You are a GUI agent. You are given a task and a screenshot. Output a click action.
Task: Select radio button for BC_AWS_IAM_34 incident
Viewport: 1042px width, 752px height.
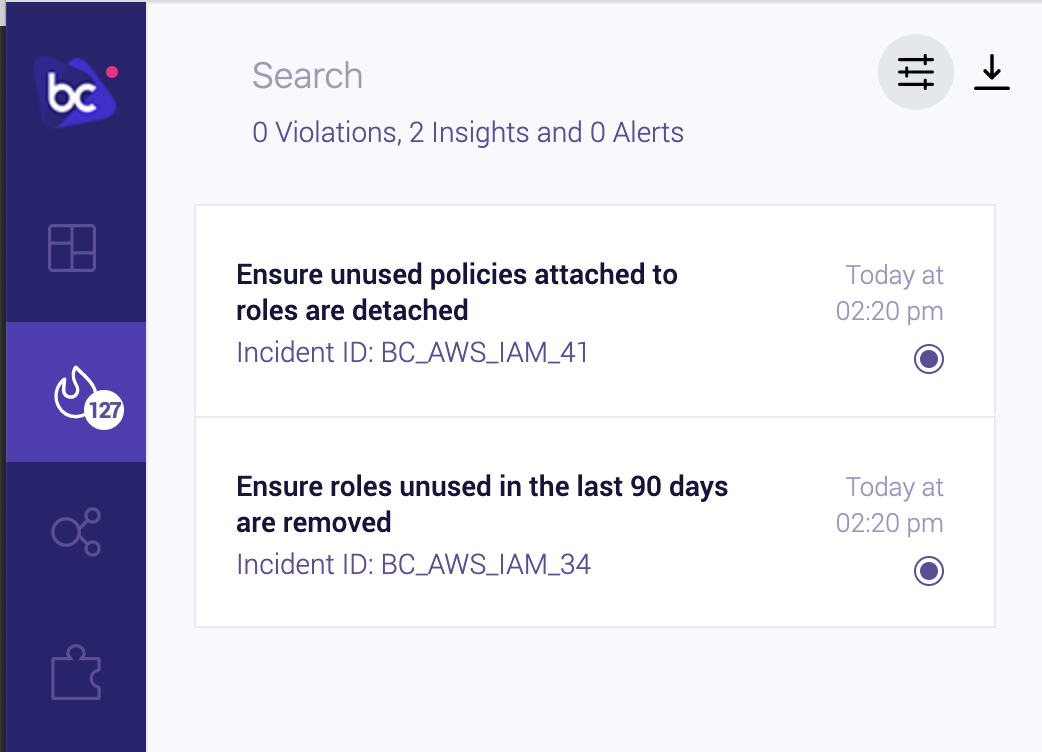928,571
